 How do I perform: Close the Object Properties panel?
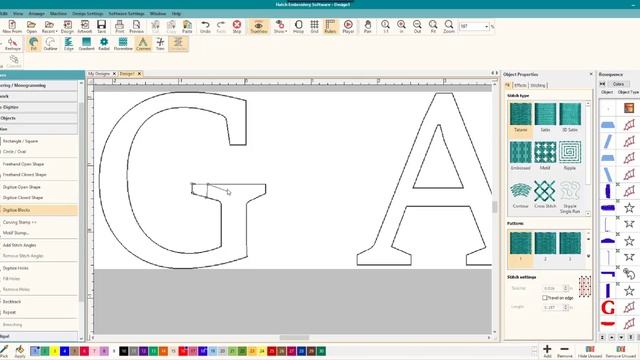pyautogui.click(x=591, y=74)
